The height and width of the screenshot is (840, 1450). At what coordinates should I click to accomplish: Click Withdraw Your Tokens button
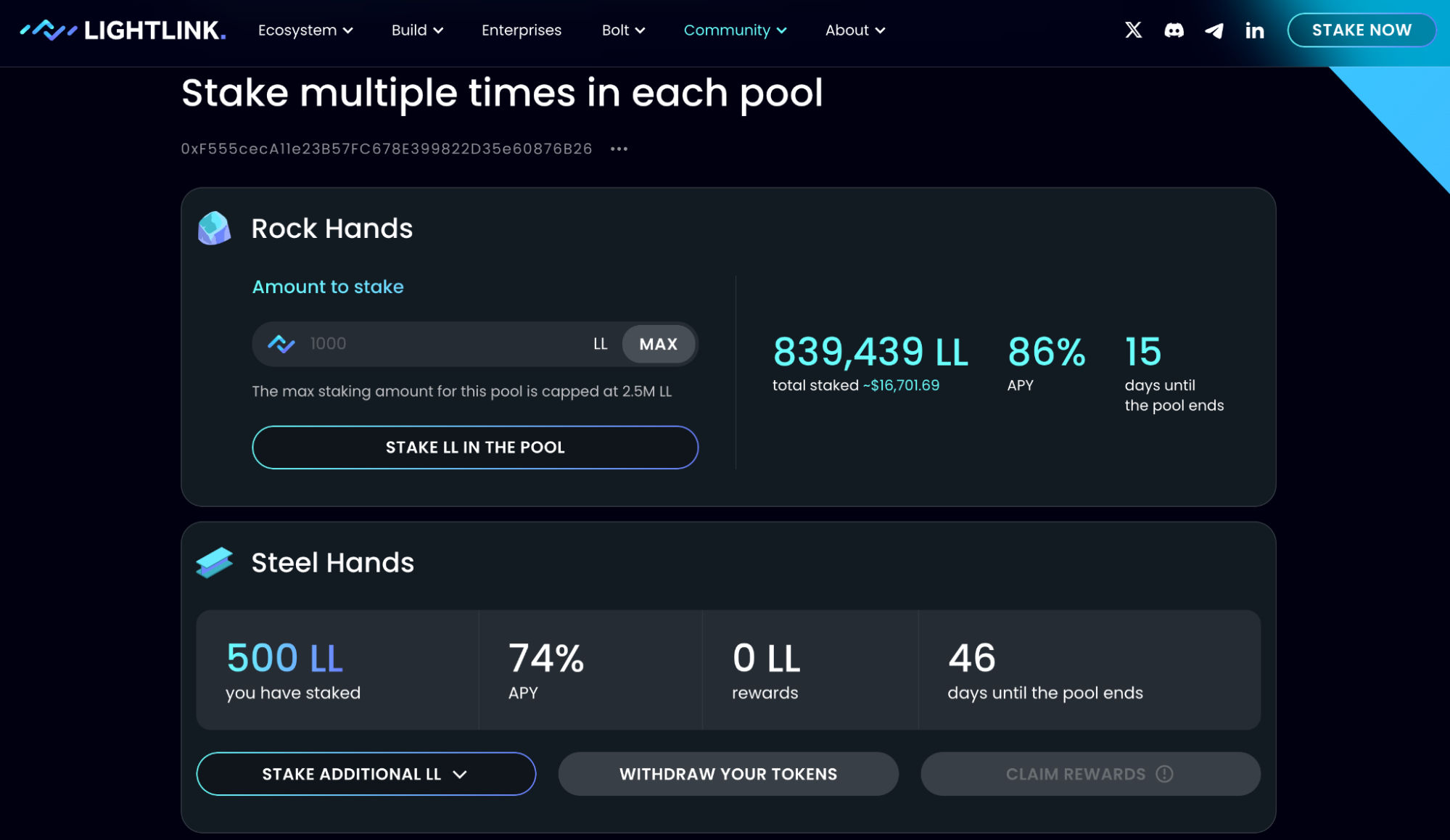728,774
